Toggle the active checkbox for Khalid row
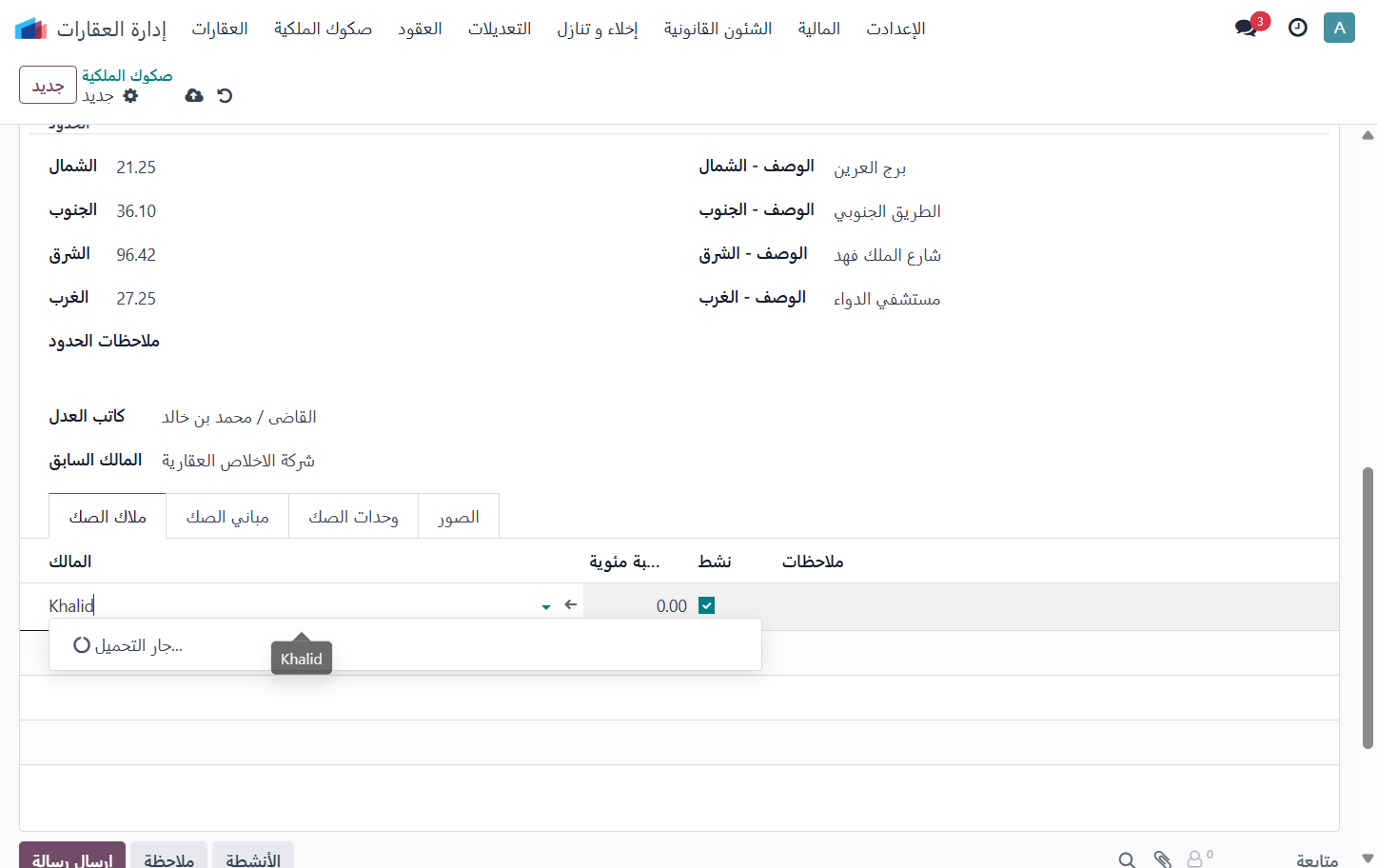 pyautogui.click(x=706, y=605)
